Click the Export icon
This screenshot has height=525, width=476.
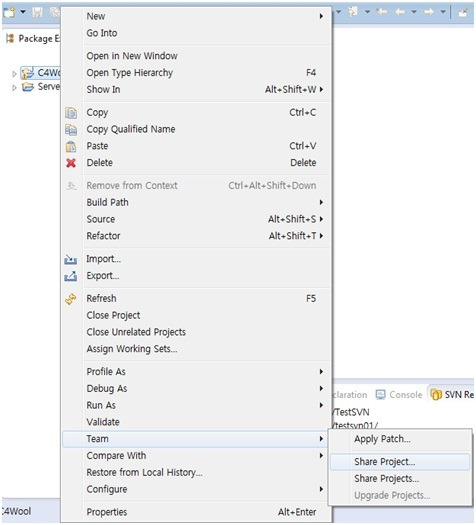[71, 276]
